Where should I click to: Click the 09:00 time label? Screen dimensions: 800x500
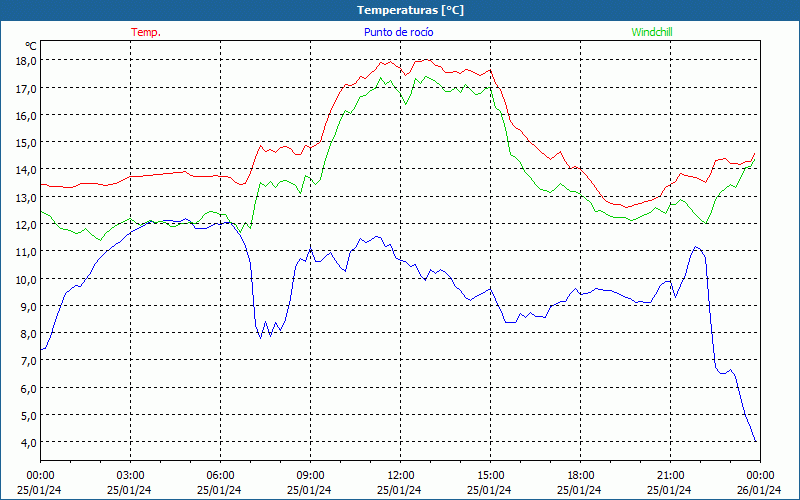(310, 476)
